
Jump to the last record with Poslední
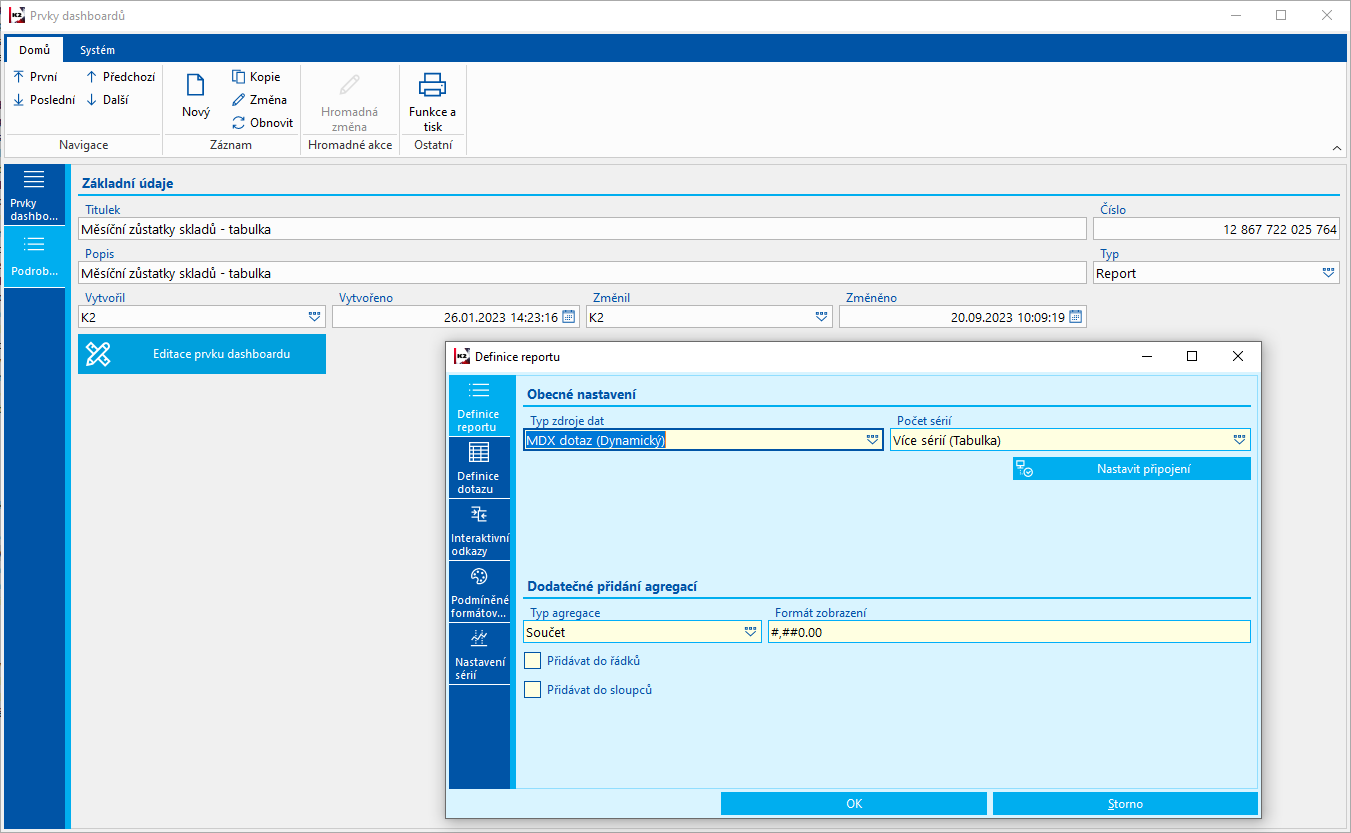[x=44, y=100]
